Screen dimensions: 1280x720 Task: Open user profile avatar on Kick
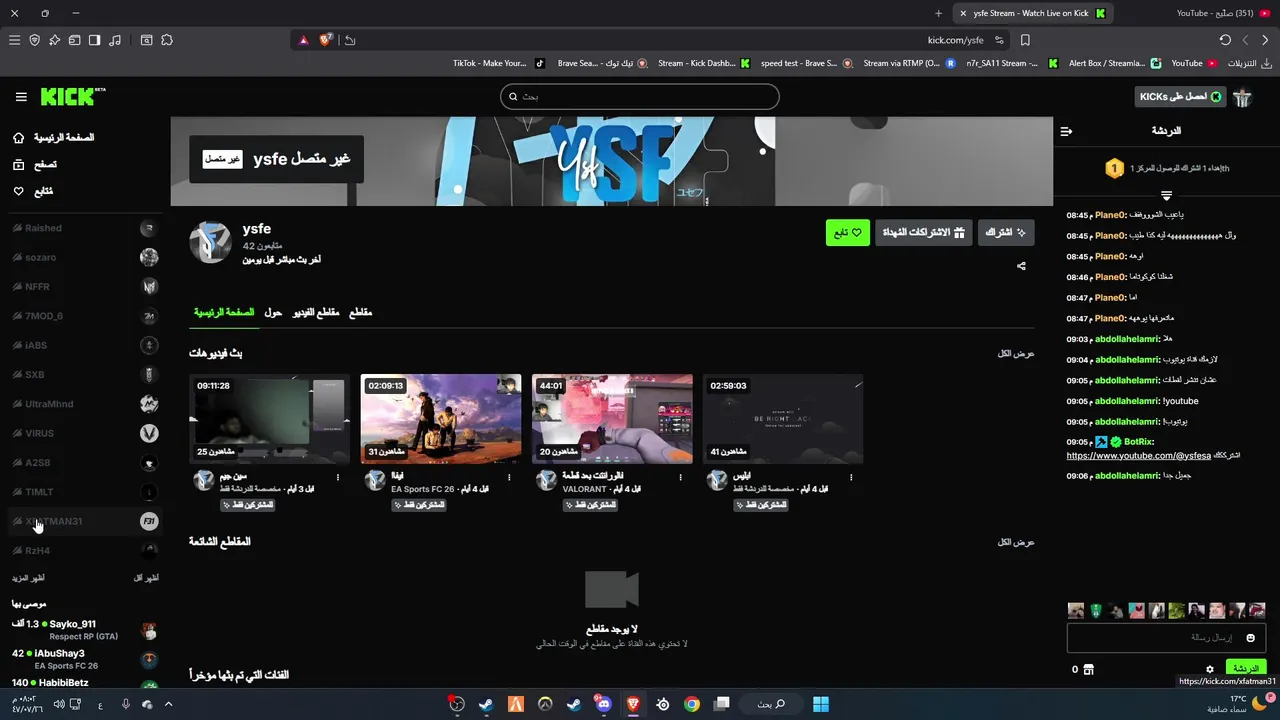(1243, 97)
